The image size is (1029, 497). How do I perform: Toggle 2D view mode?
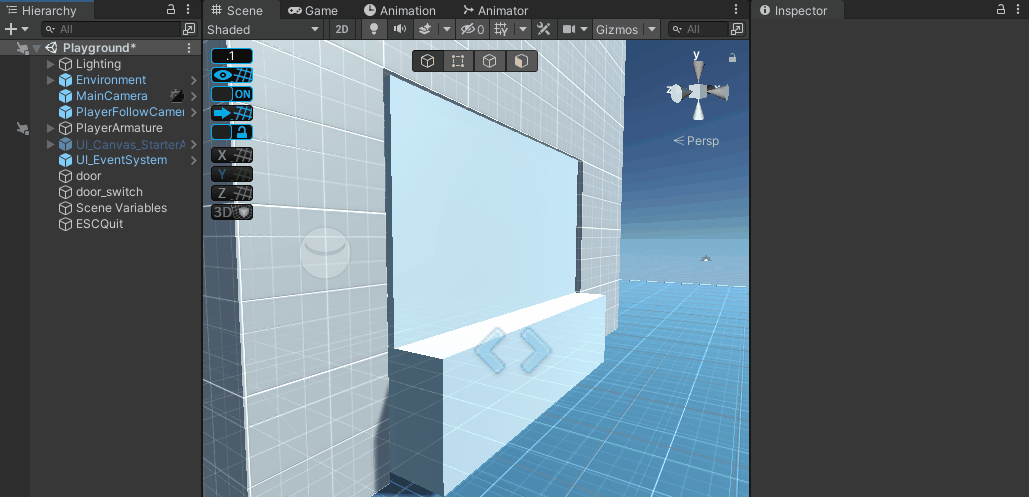click(342, 29)
